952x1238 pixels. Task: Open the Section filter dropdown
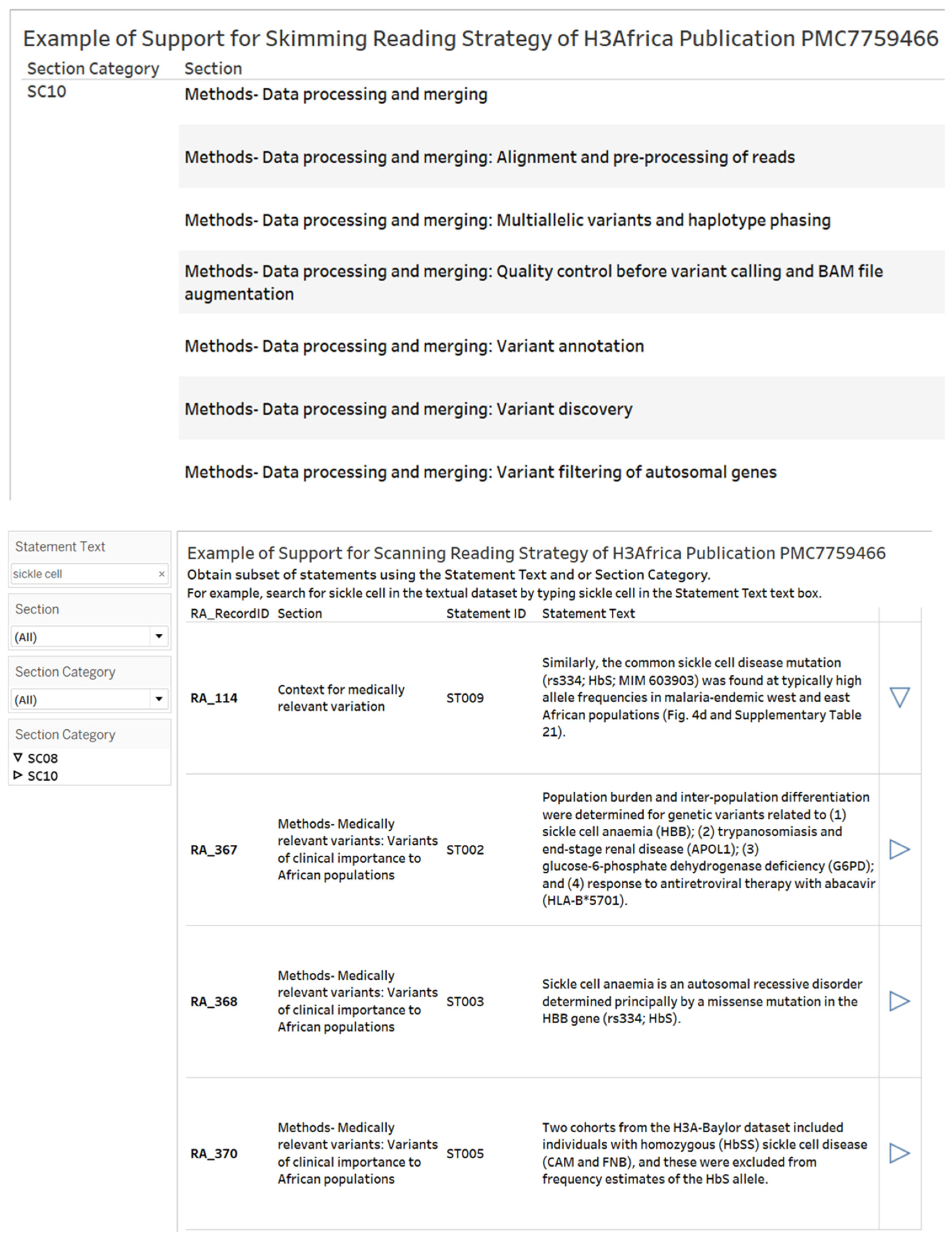point(159,637)
